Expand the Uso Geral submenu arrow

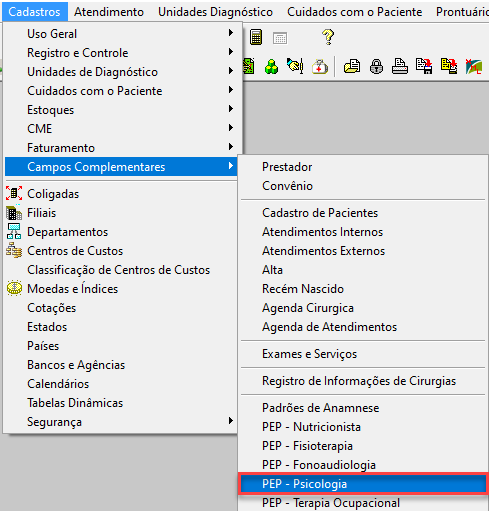coord(231,33)
